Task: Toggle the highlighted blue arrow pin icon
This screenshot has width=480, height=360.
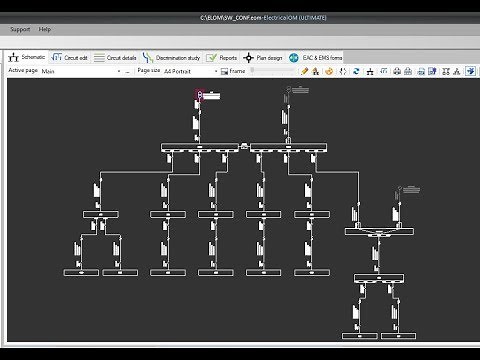Action: (x=471, y=71)
